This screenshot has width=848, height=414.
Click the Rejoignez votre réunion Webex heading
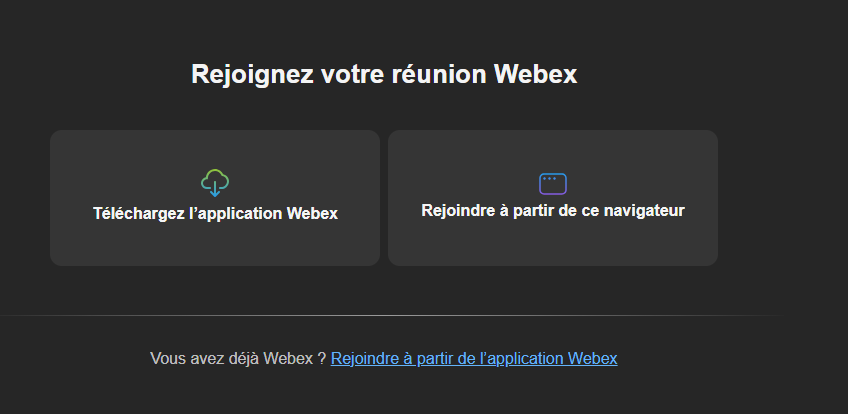384,75
